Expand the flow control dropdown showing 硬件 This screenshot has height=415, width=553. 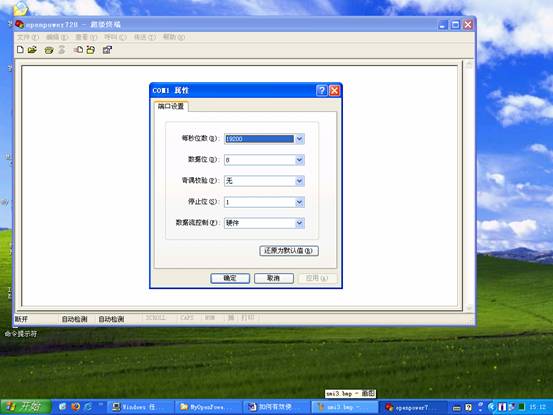tap(299, 223)
